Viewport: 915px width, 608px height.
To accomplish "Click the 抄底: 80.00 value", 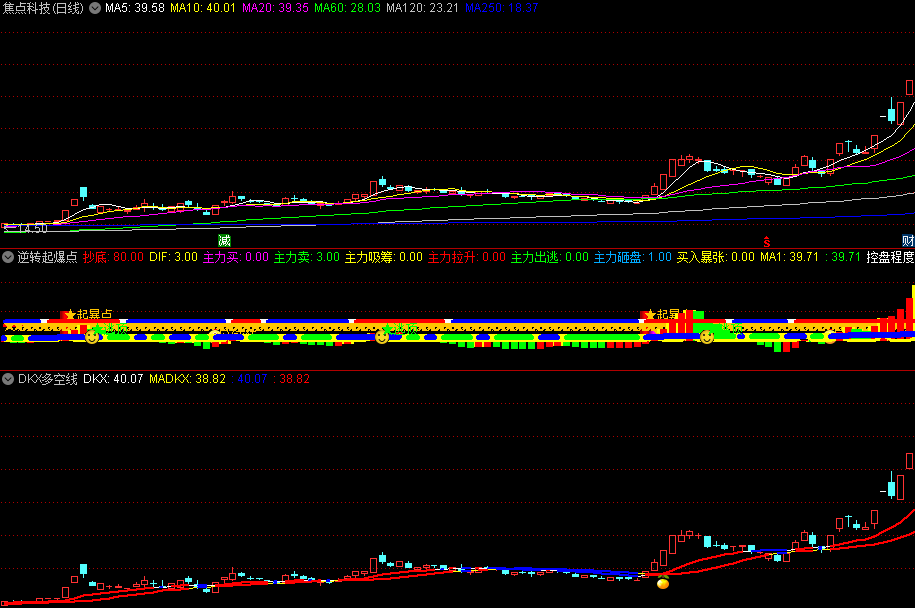I will (x=113, y=257).
